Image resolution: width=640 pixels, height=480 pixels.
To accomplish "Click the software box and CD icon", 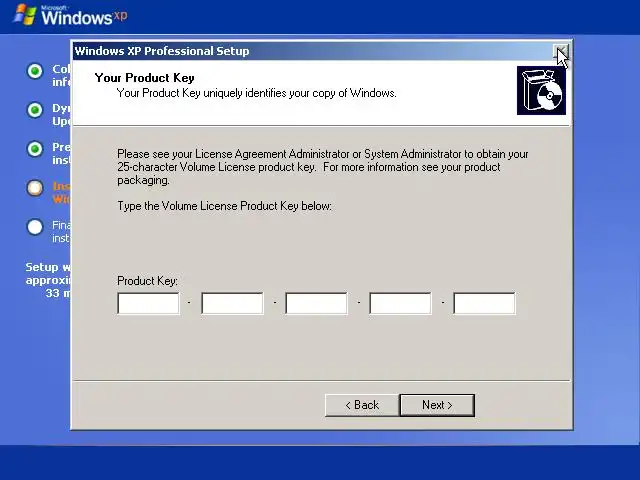I will click(x=541, y=91).
